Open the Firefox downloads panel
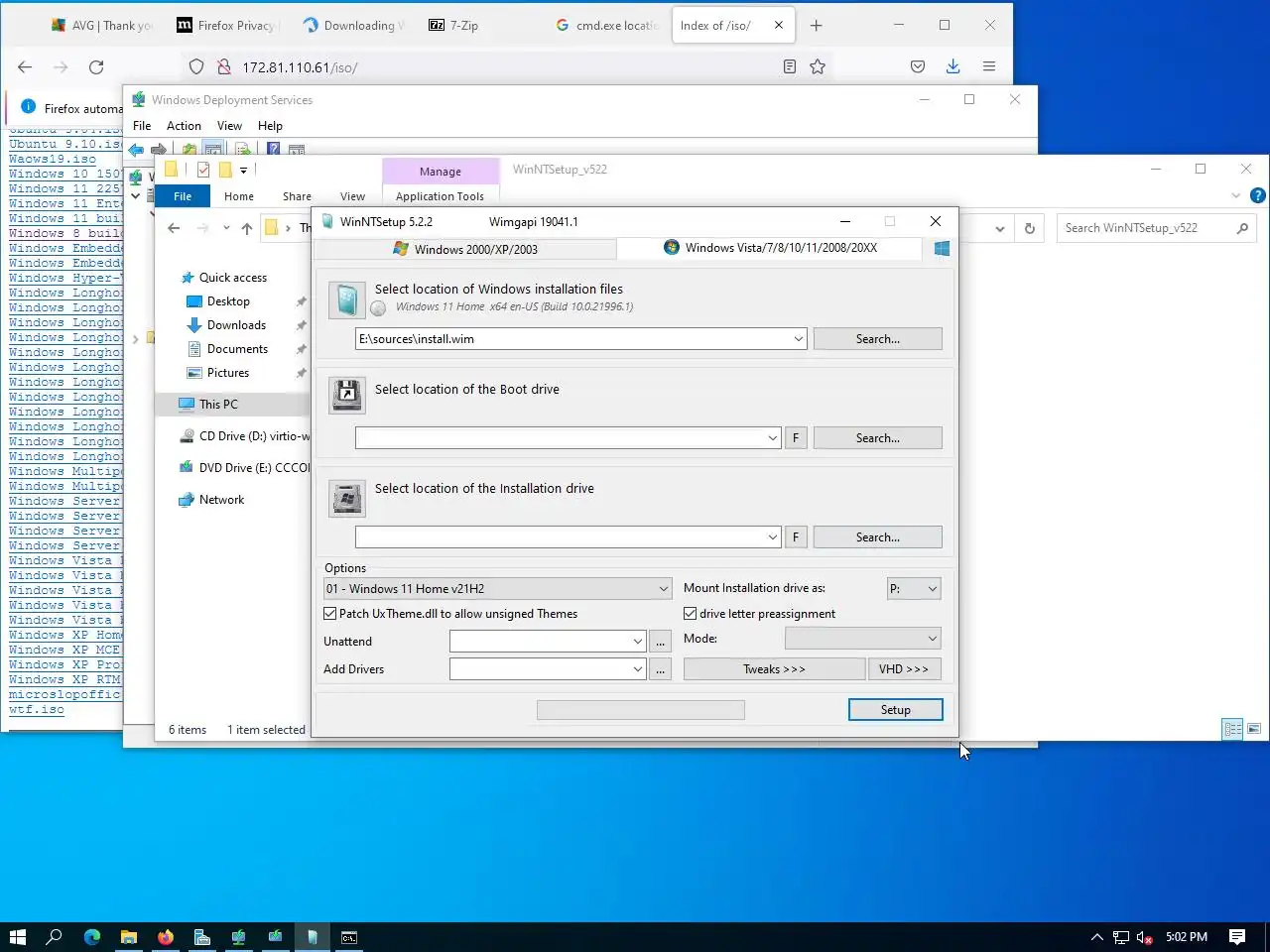The height and width of the screenshot is (952, 1270). (952, 66)
